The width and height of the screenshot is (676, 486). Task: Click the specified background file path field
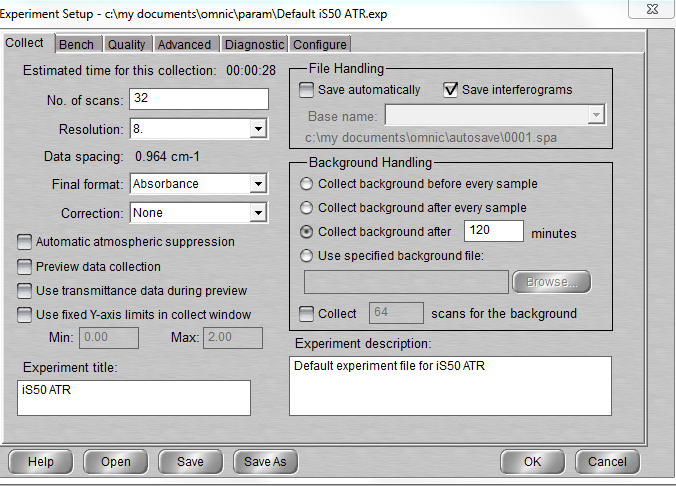[406, 282]
